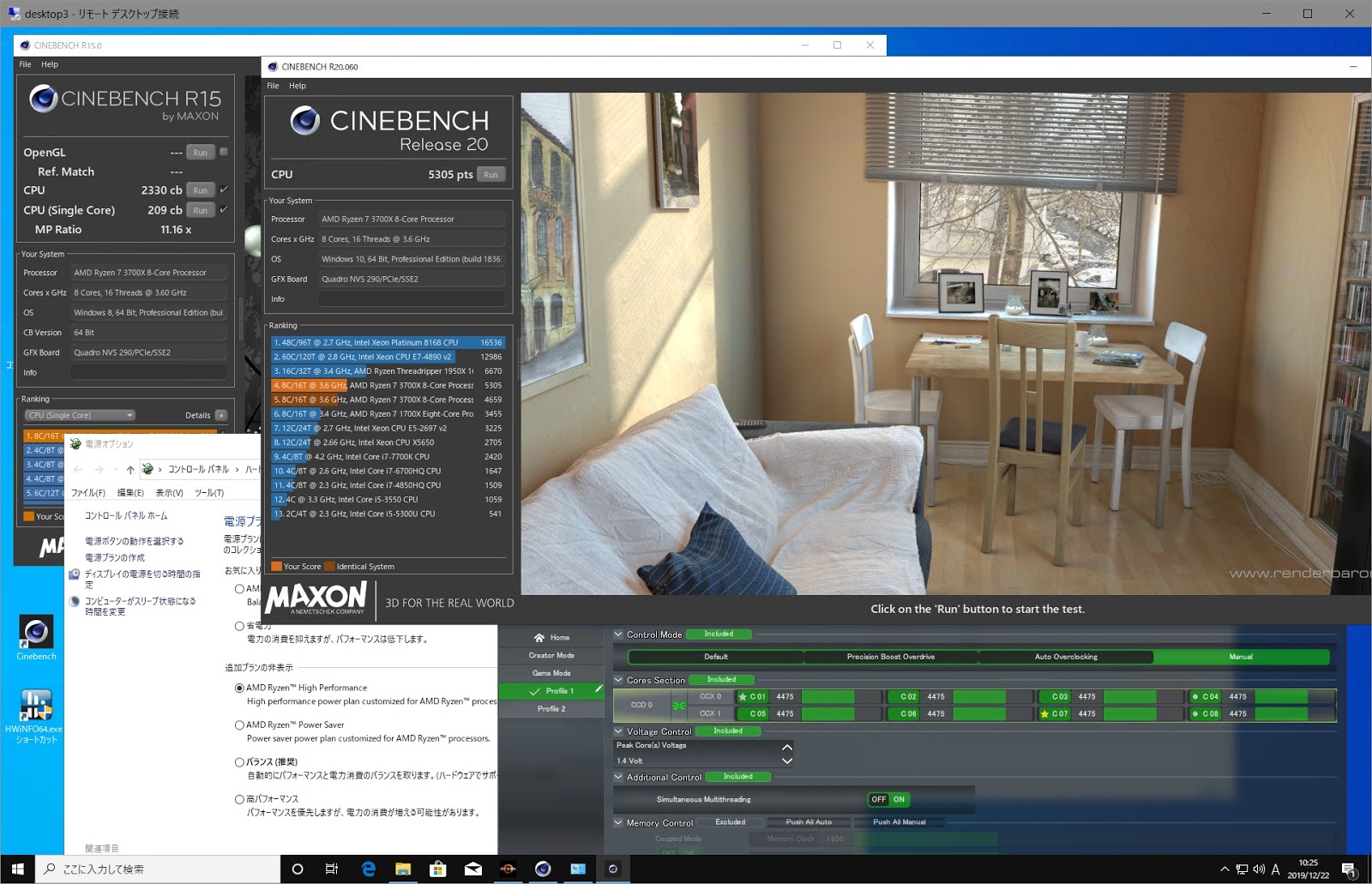Screen dimensions: 1372x884
Task: Toggle the OpenGL test checkbox in R15
Action: coord(224,152)
